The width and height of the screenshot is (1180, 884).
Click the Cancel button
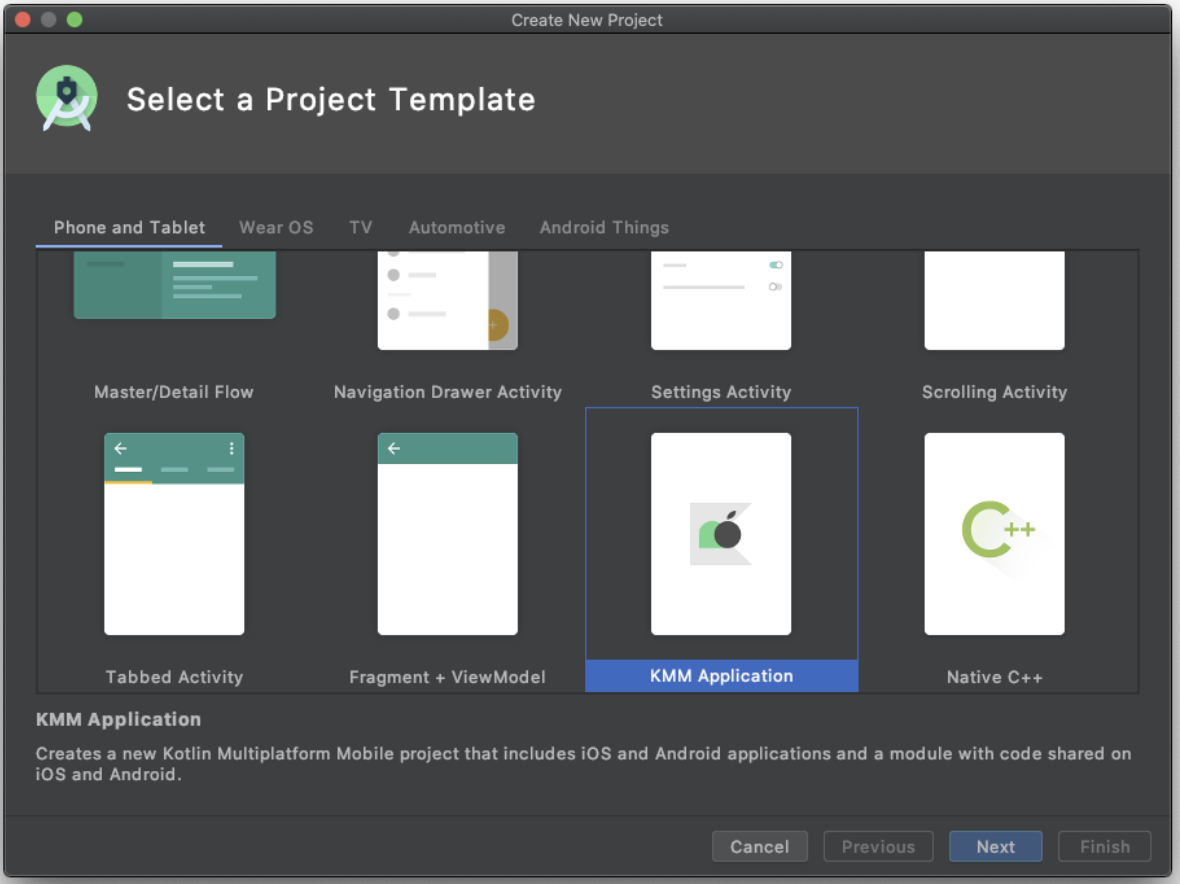(760, 846)
